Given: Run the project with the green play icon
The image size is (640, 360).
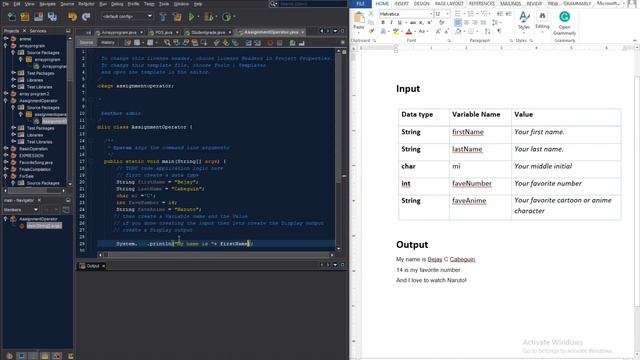Looking at the screenshot, I should [x=191, y=17].
